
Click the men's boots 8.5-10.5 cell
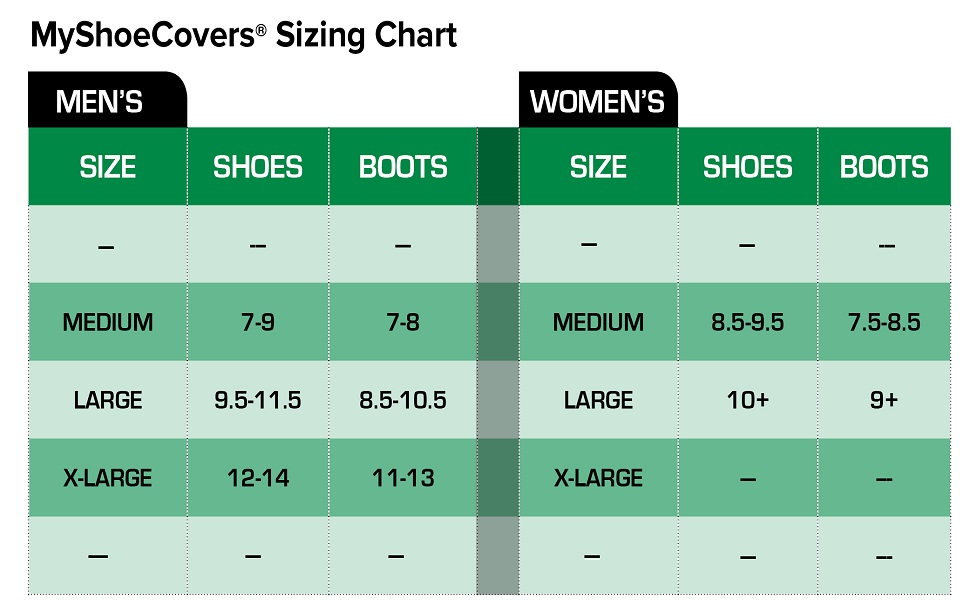pos(403,400)
